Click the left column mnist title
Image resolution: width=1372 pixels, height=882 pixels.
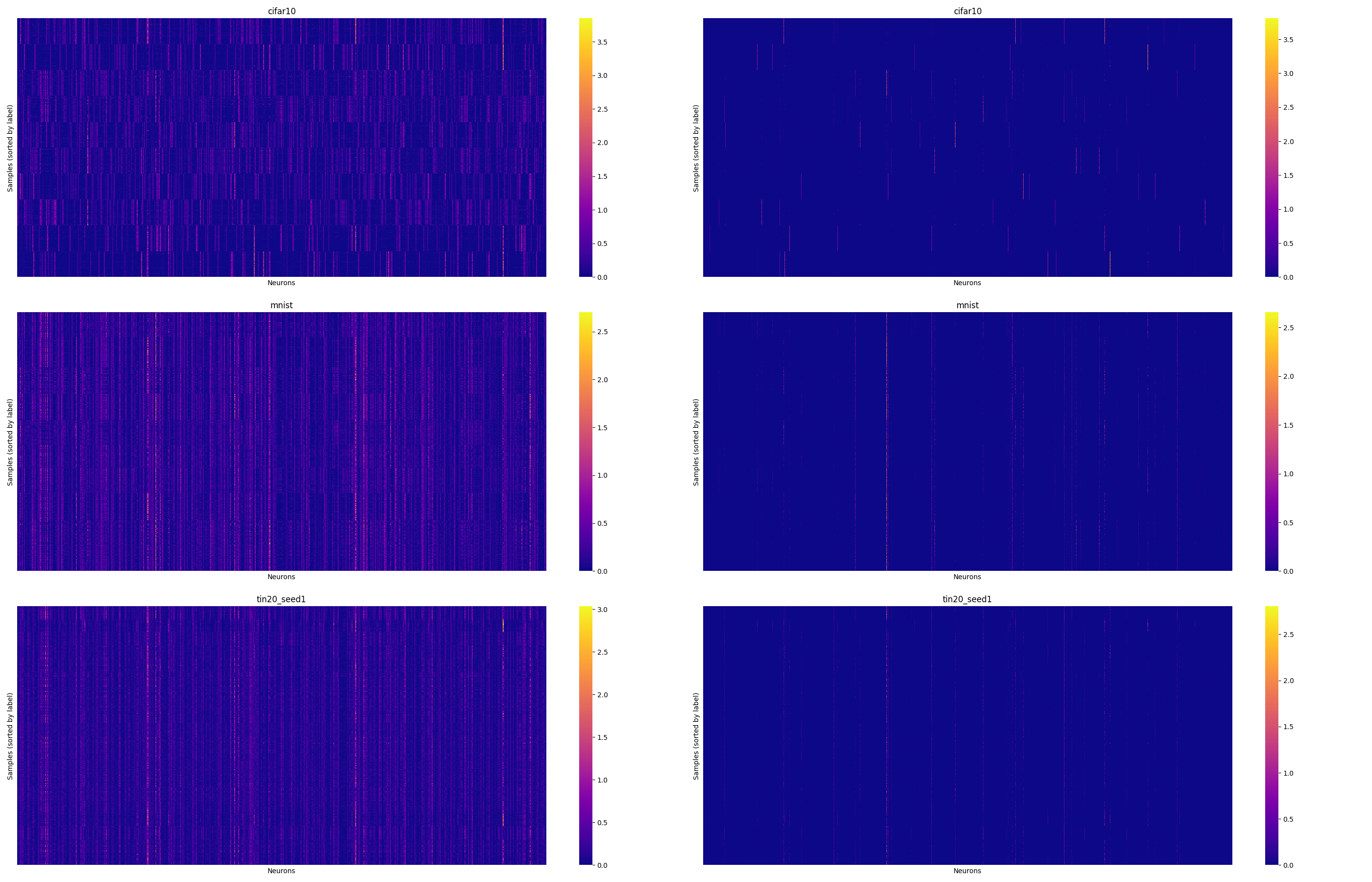(x=281, y=305)
